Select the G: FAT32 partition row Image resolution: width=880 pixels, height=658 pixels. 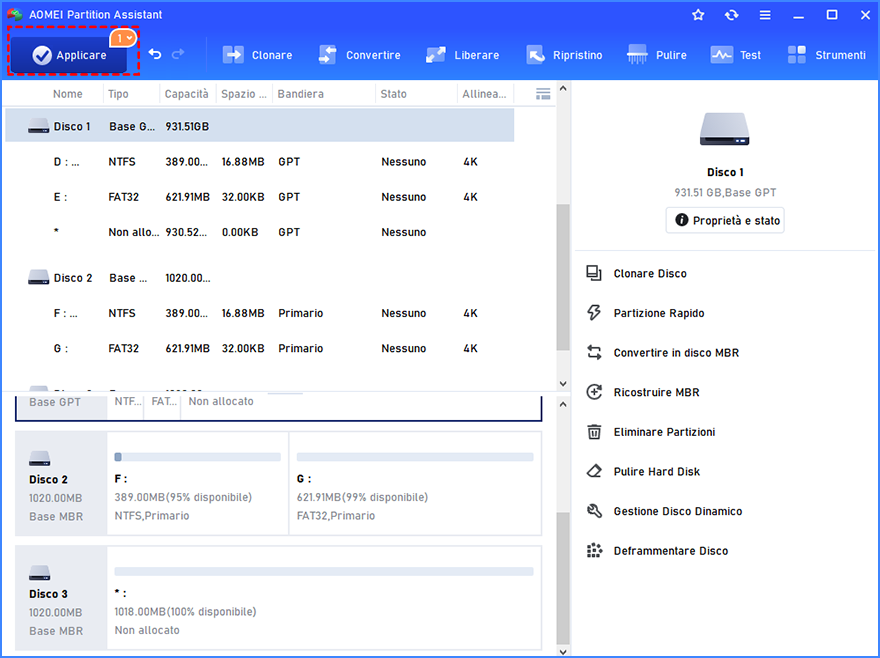point(259,349)
